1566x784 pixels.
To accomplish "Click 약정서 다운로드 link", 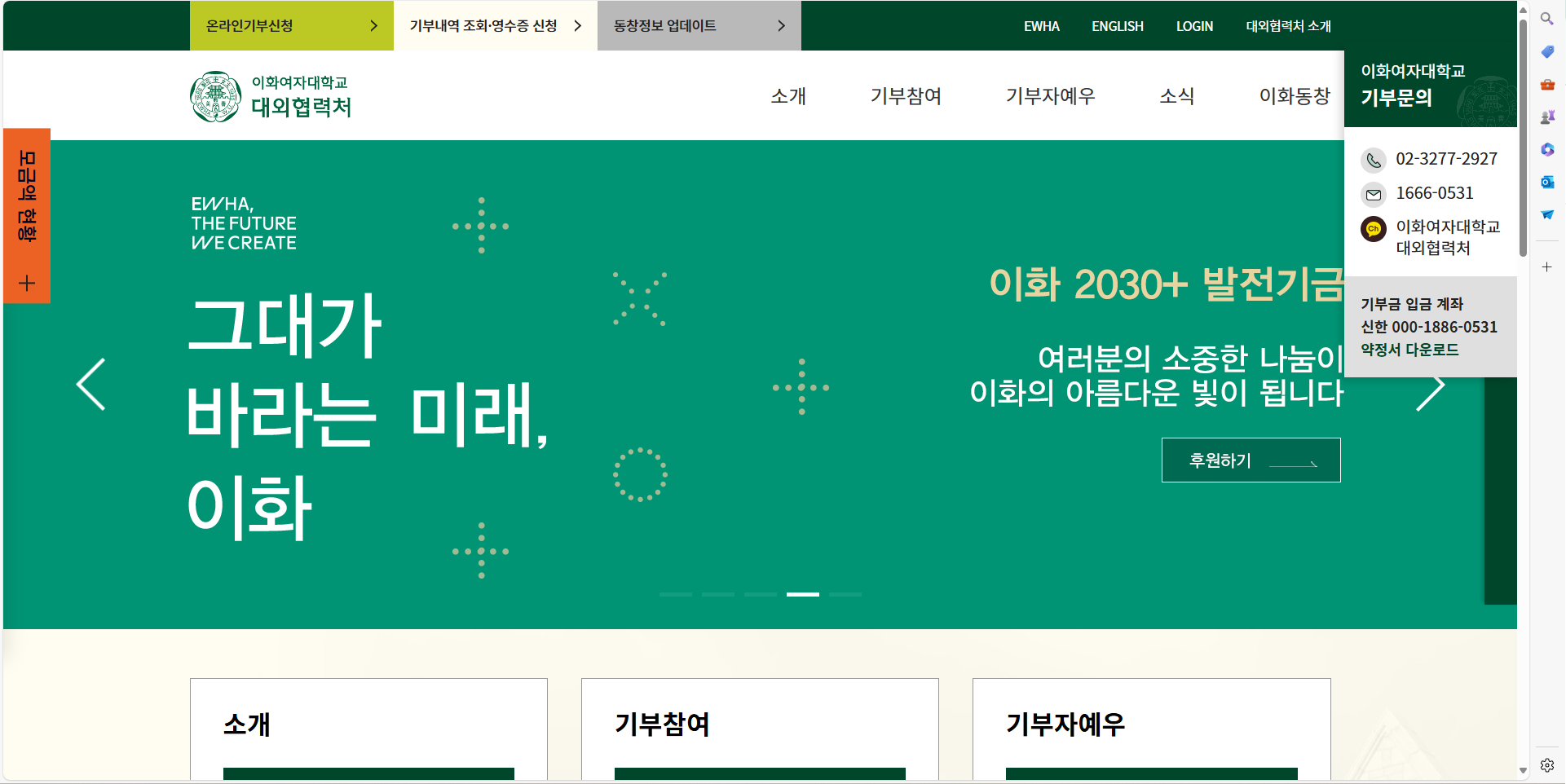I will pos(1409,350).
